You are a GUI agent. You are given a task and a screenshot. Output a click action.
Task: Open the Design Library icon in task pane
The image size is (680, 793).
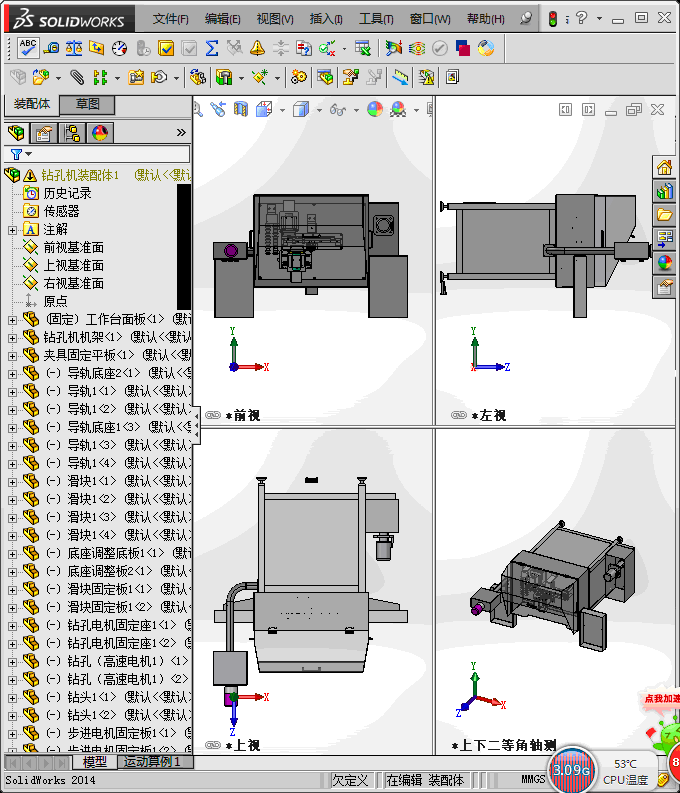click(x=664, y=191)
